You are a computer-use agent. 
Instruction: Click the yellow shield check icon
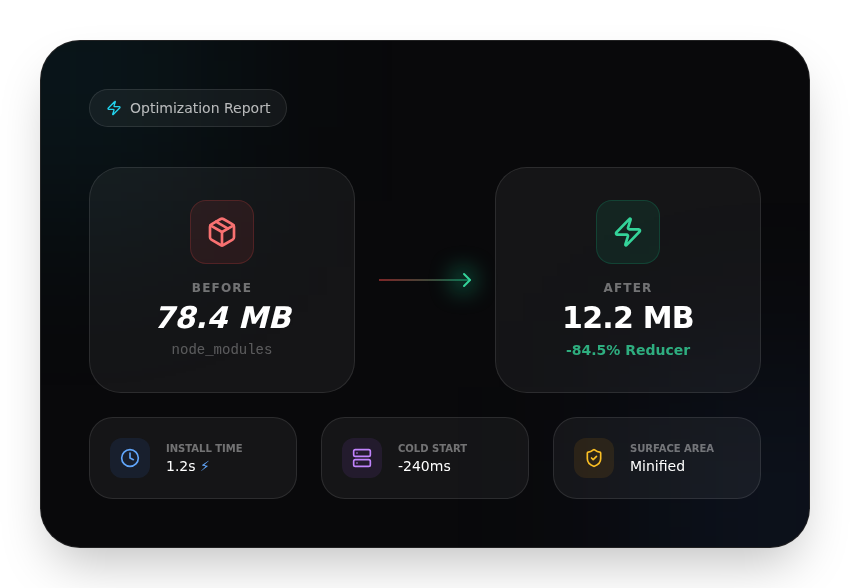[x=594, y=458]
